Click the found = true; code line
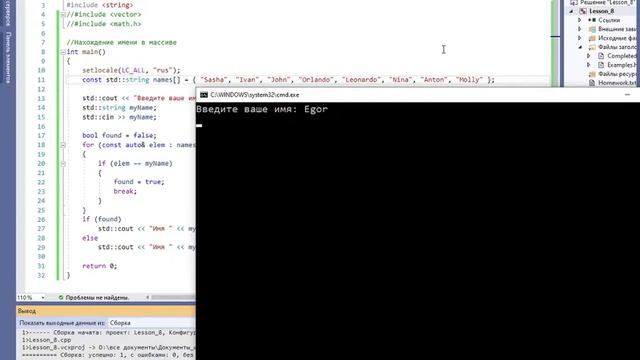The image size is (640, 360). [x=139, y=182]
